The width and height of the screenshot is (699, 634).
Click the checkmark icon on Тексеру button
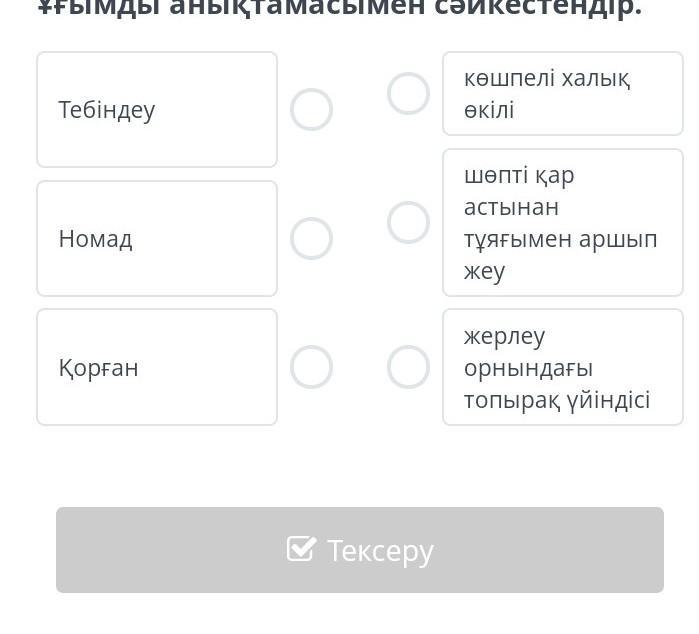tap(301, 549)
